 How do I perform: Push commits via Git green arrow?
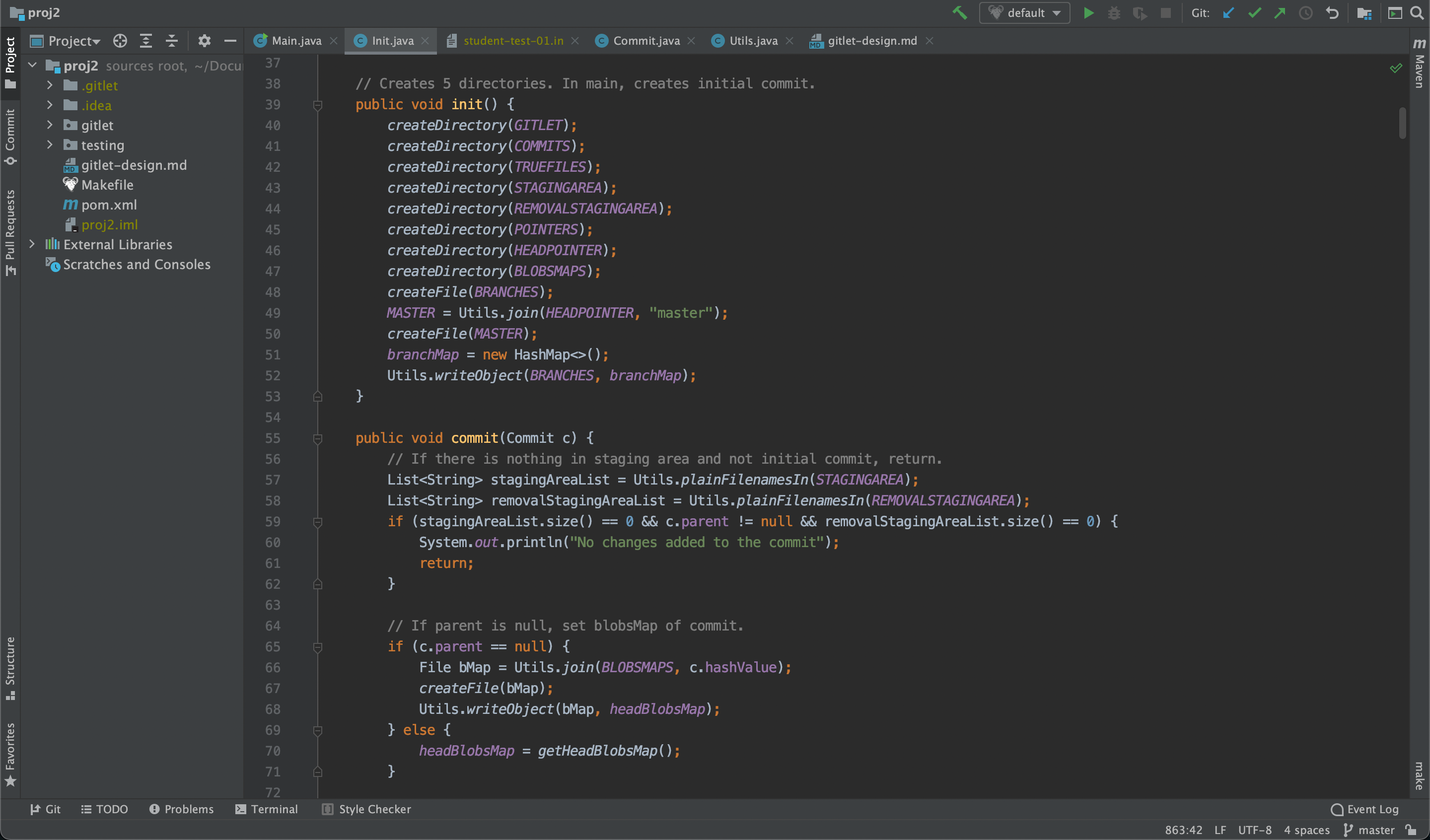point(1280,12)
